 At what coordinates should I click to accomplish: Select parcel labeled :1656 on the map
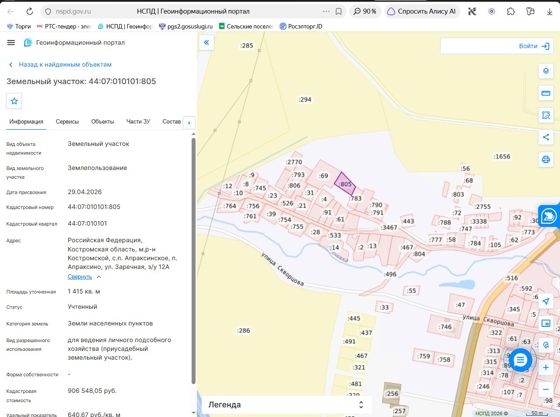coord(502,156)
